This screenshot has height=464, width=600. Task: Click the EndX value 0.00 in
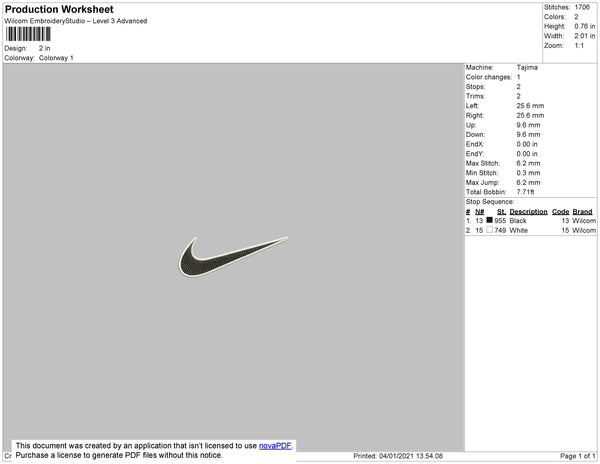527,144
